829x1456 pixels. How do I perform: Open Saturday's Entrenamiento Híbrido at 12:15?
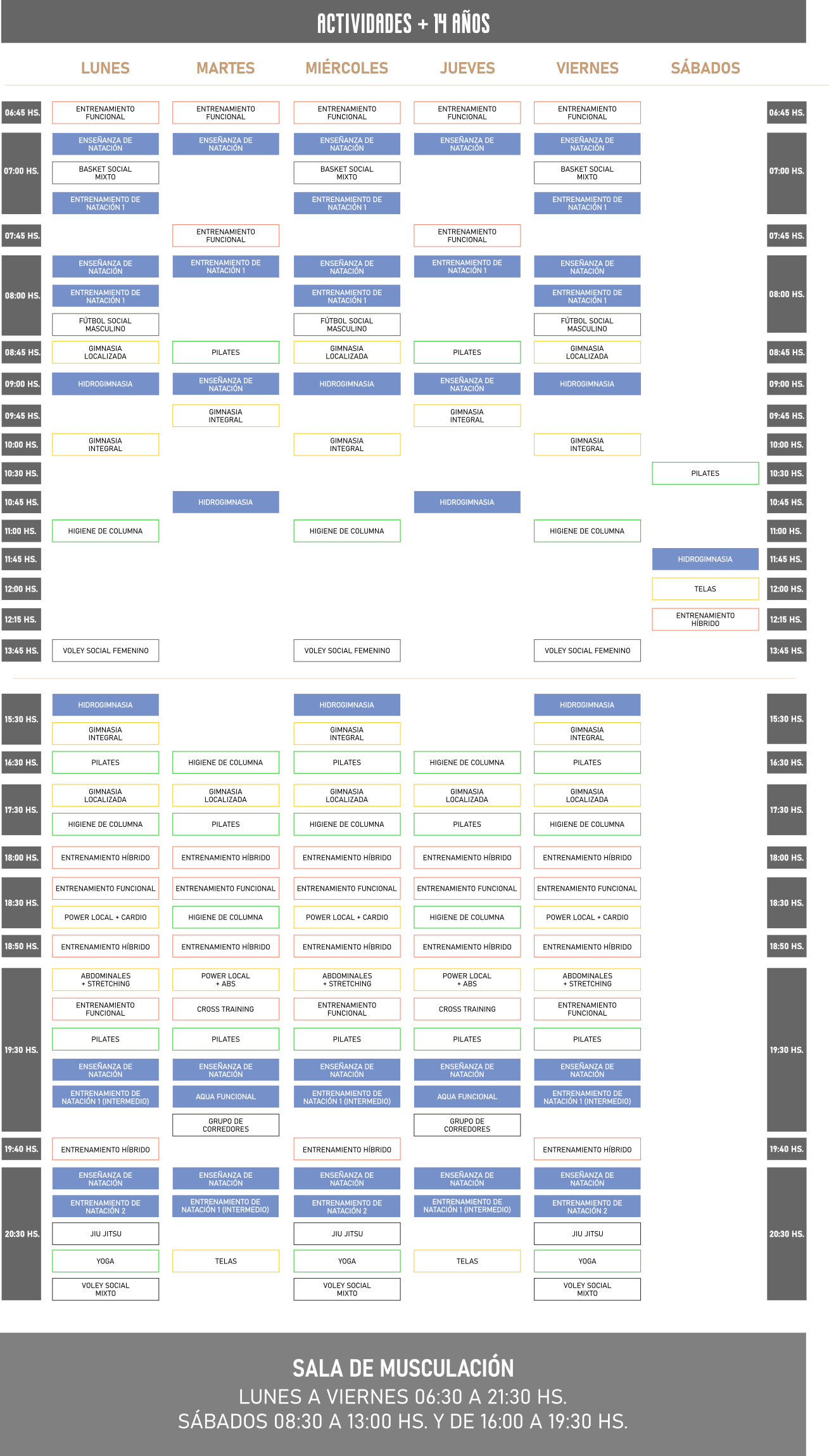(705, 619)
